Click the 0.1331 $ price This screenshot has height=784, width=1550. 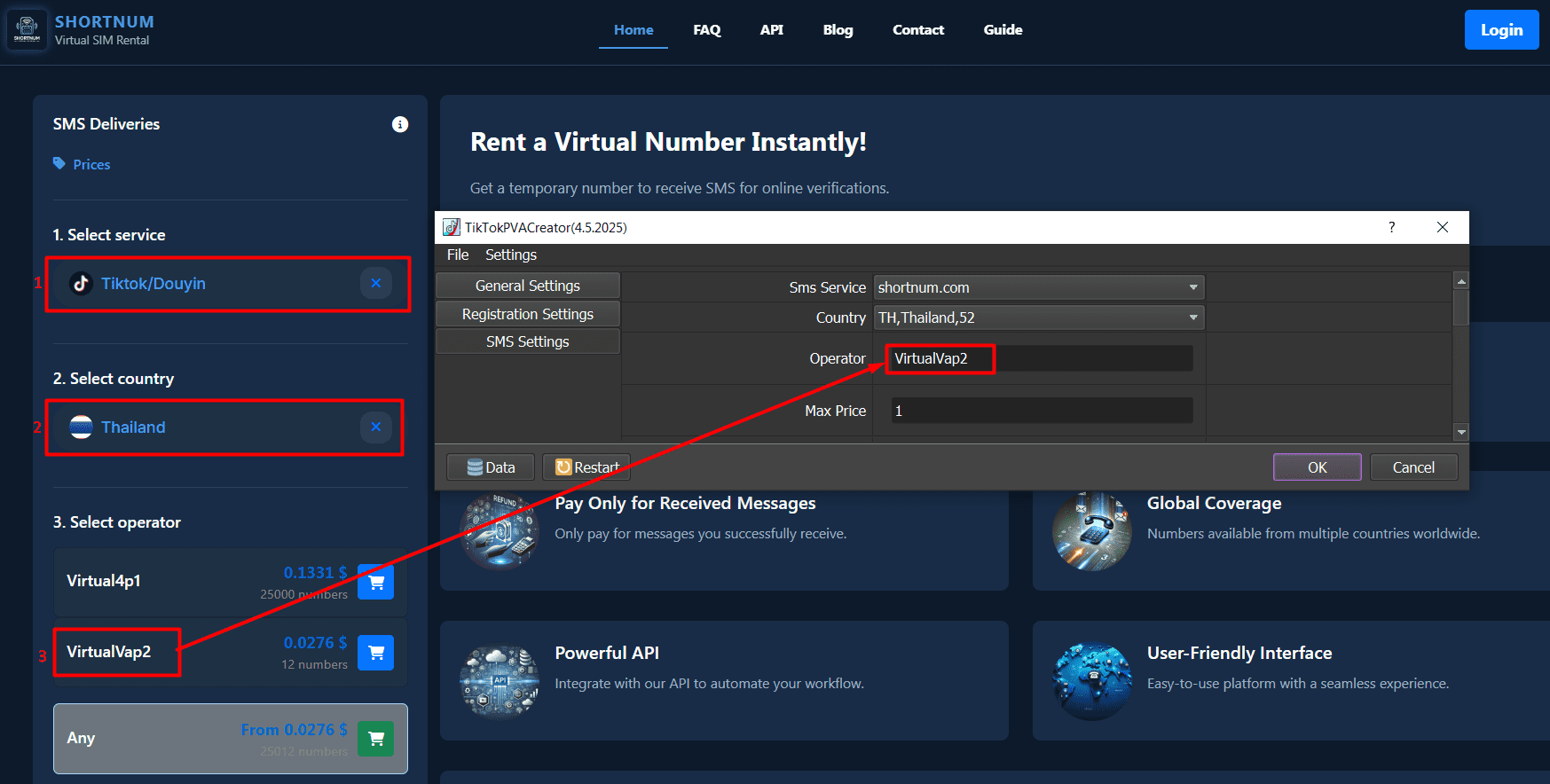[x=315, y=573]
